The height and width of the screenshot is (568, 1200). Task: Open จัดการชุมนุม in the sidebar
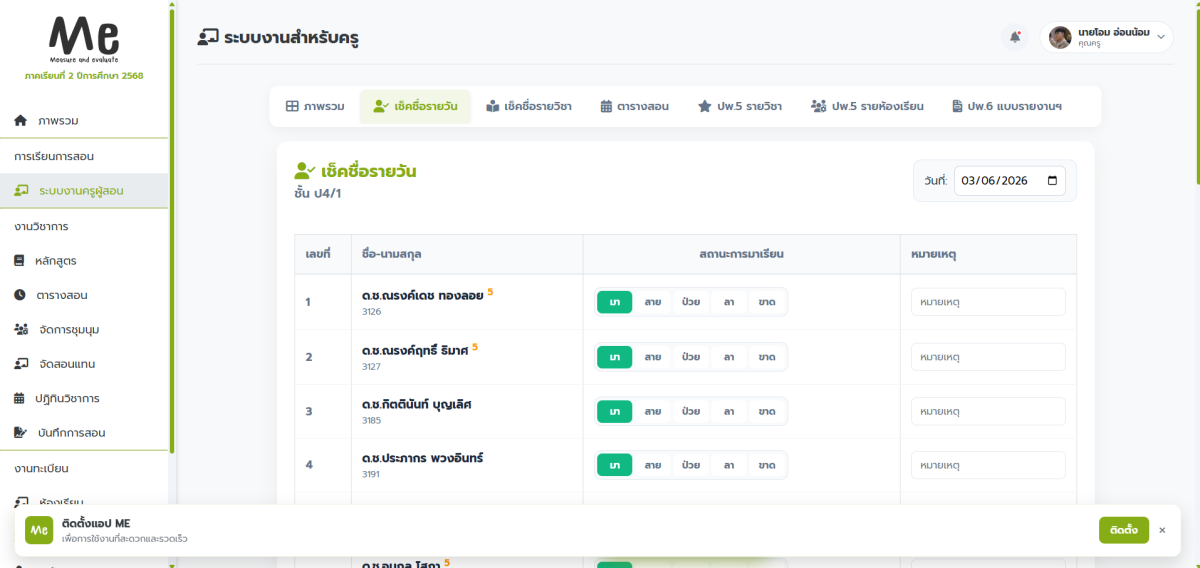click(x=85, y=329)
